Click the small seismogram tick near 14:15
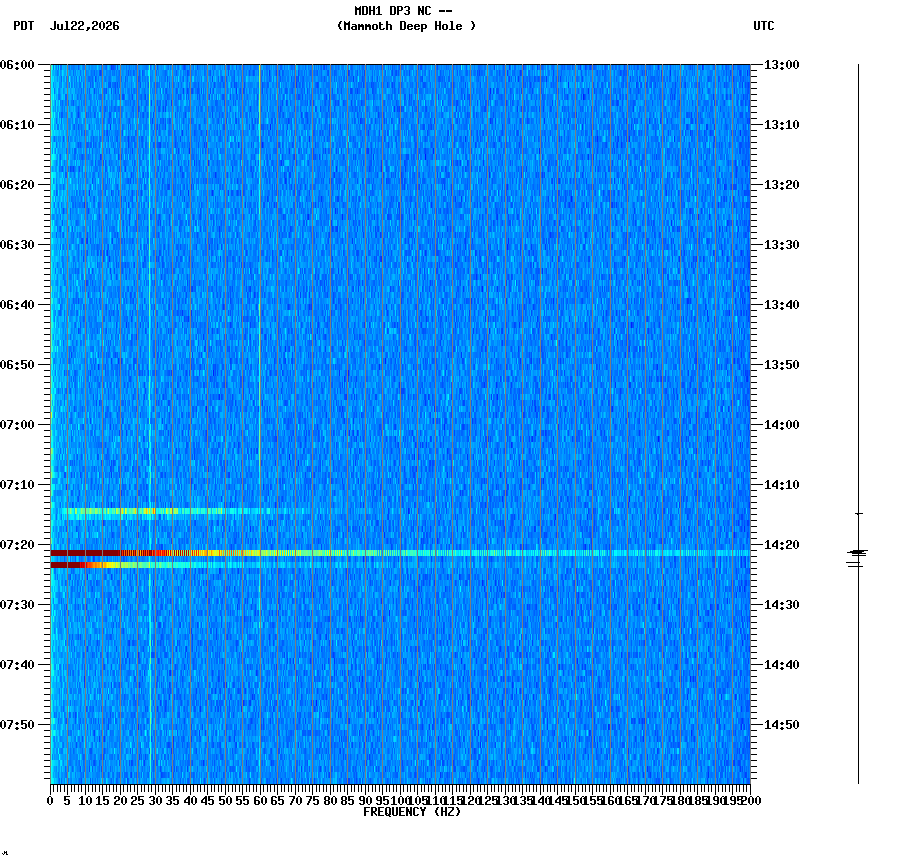902x864 pixels. 859,514
